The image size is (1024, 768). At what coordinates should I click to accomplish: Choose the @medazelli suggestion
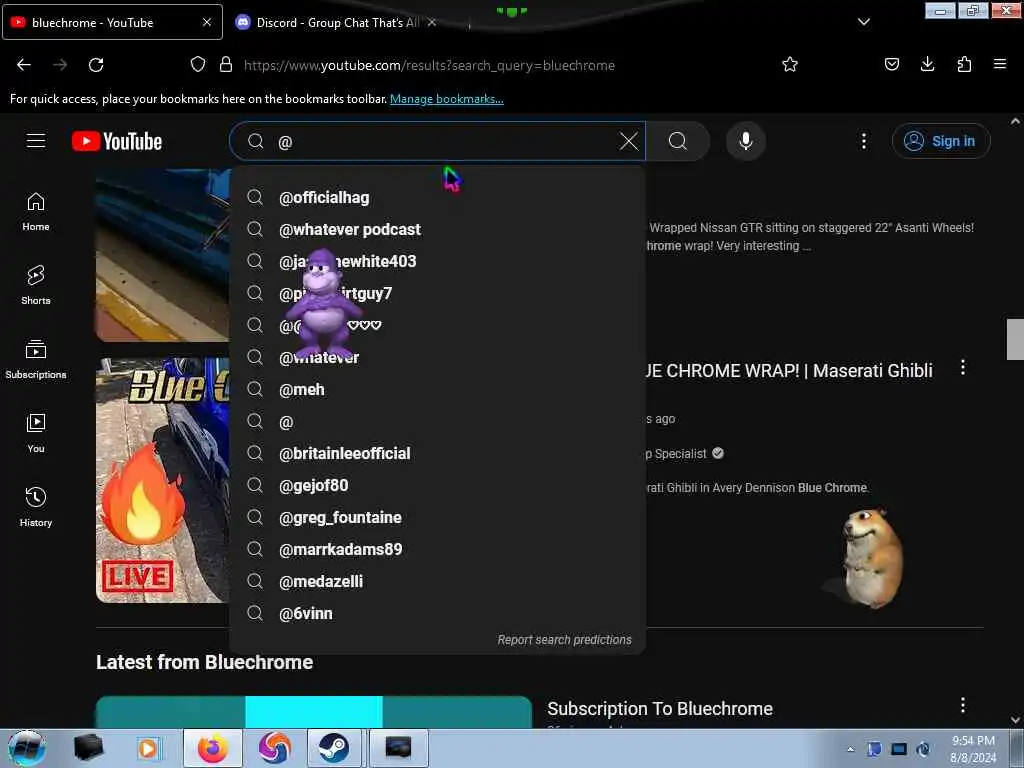[438, 581]
